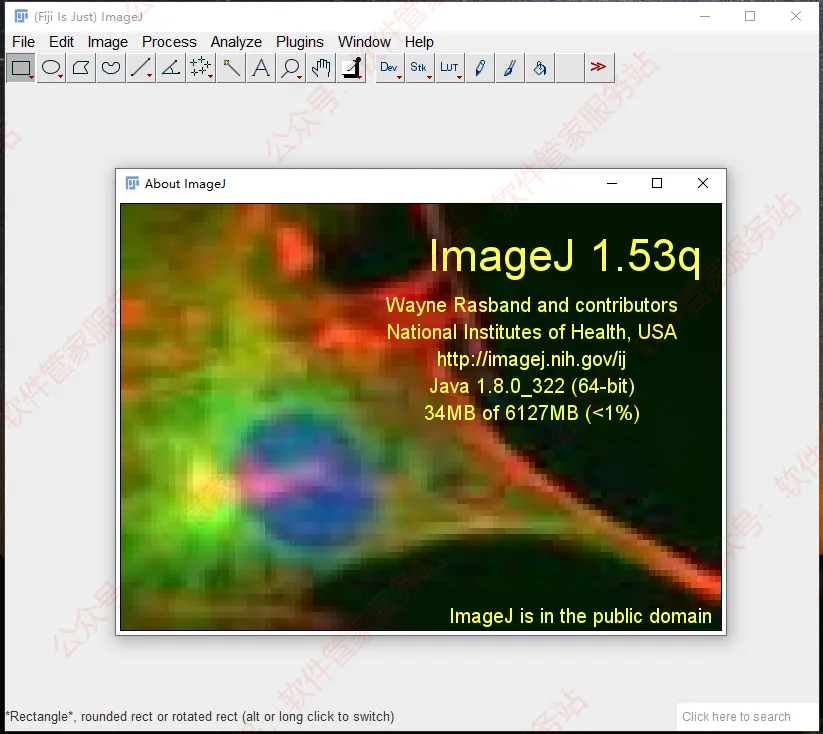Select the Angle tool
823x734 pixels.
coord(171,68)
